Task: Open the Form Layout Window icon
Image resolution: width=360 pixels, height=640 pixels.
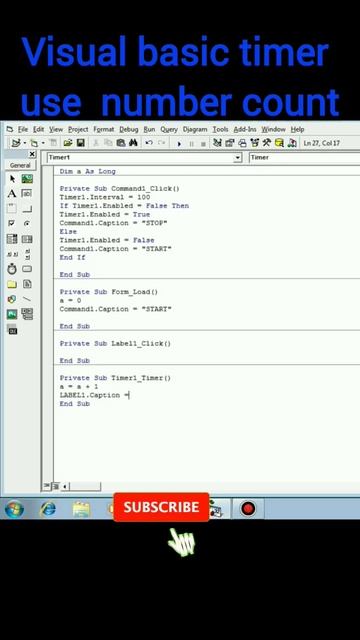Action: coord(242,143)
